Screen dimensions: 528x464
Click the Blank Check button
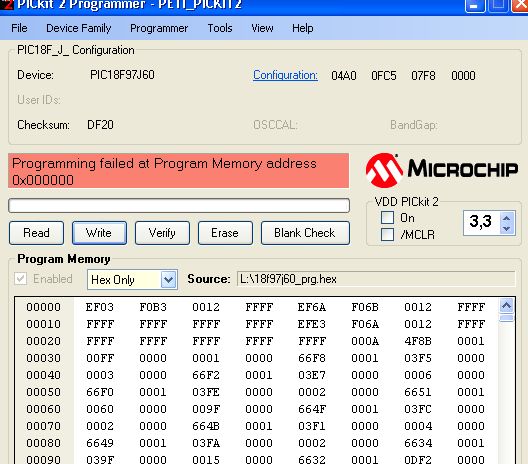point(305,233)
